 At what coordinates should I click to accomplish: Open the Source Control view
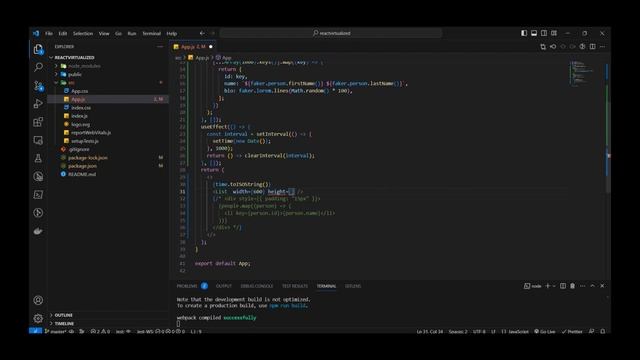pyautogui.click(x=38, y=85)
